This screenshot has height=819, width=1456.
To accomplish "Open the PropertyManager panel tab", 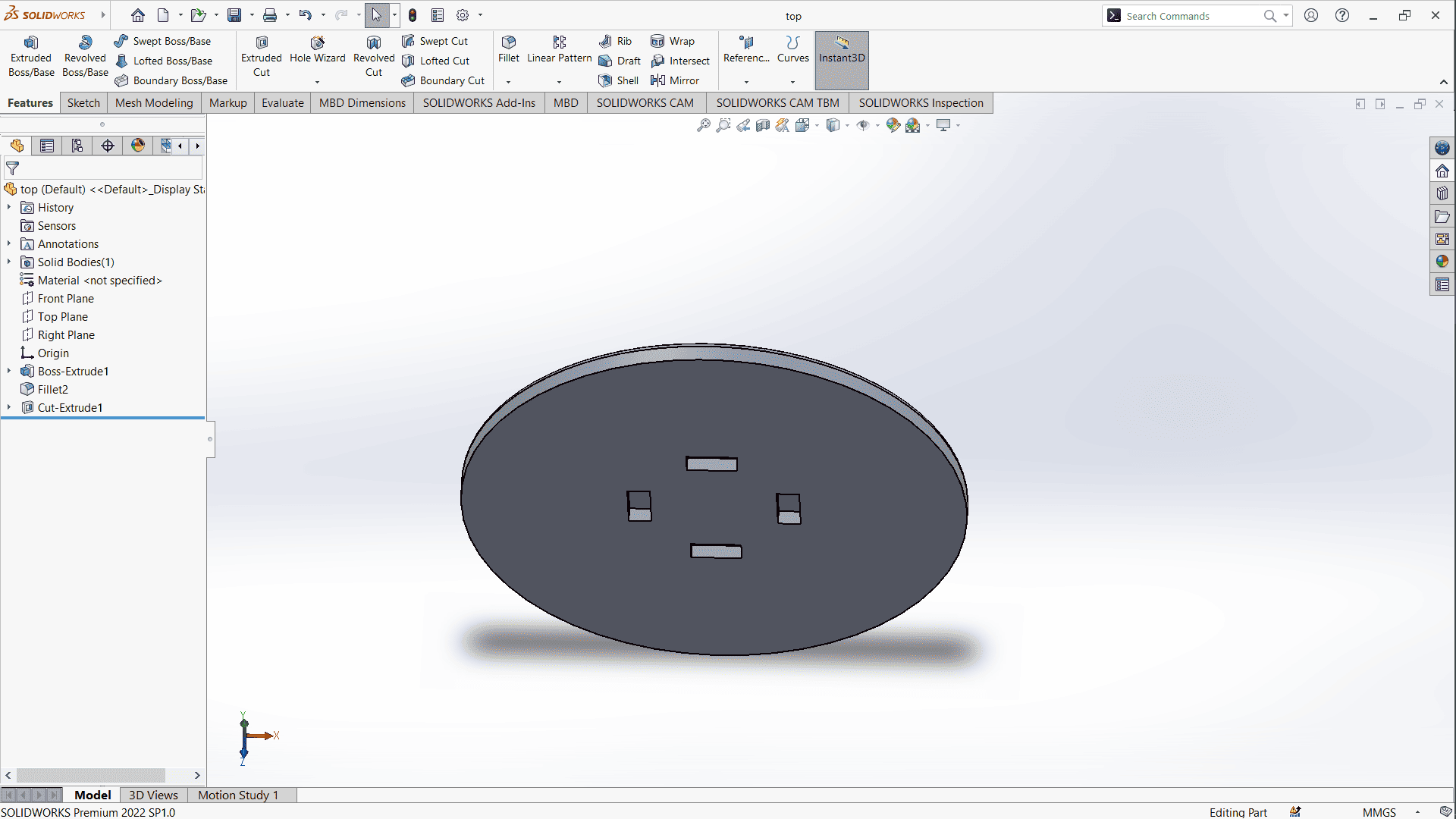I will coord(47,146).
